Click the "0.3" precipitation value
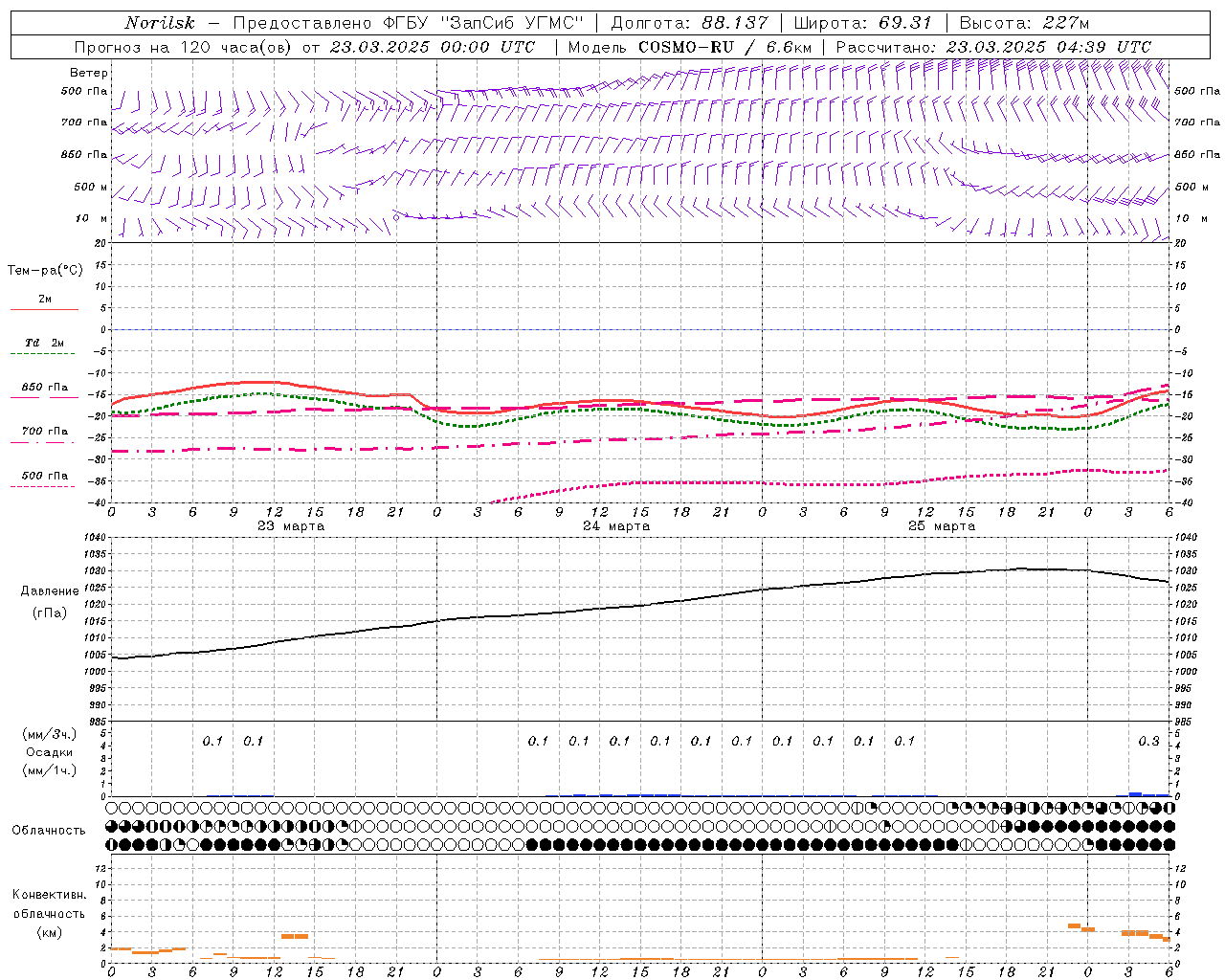Viewport: 1225px width, 980px height. (x=1148, y=741)
